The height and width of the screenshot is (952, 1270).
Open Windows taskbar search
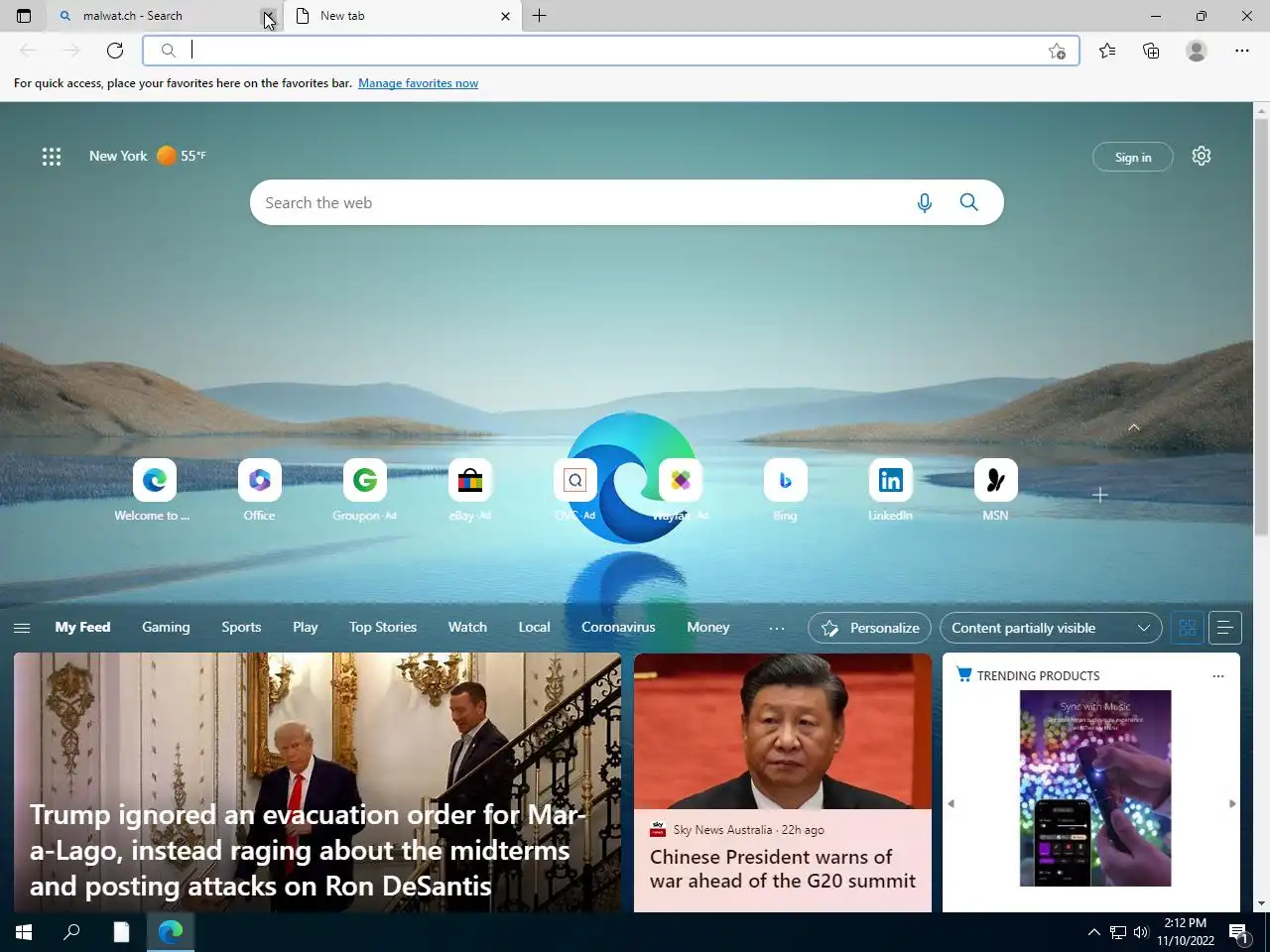[x=71, y=932]
